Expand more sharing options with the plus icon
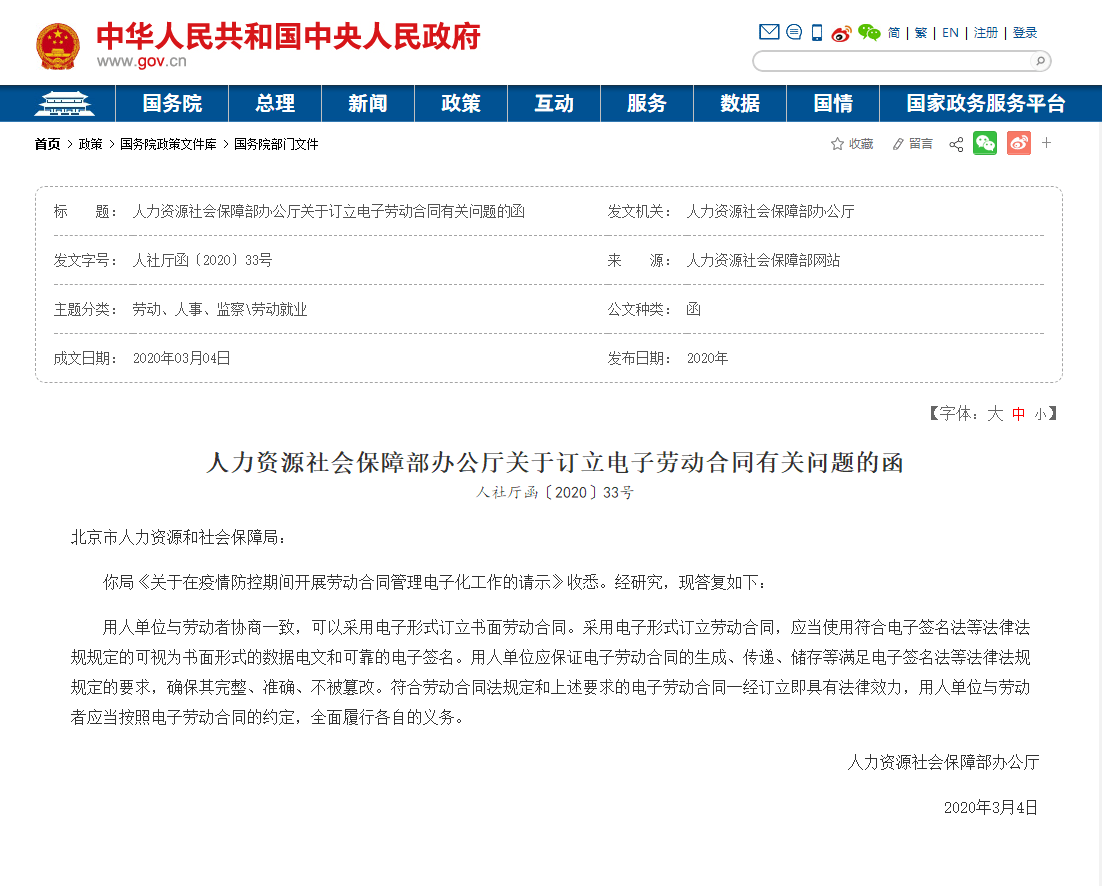 (1046, 143)
